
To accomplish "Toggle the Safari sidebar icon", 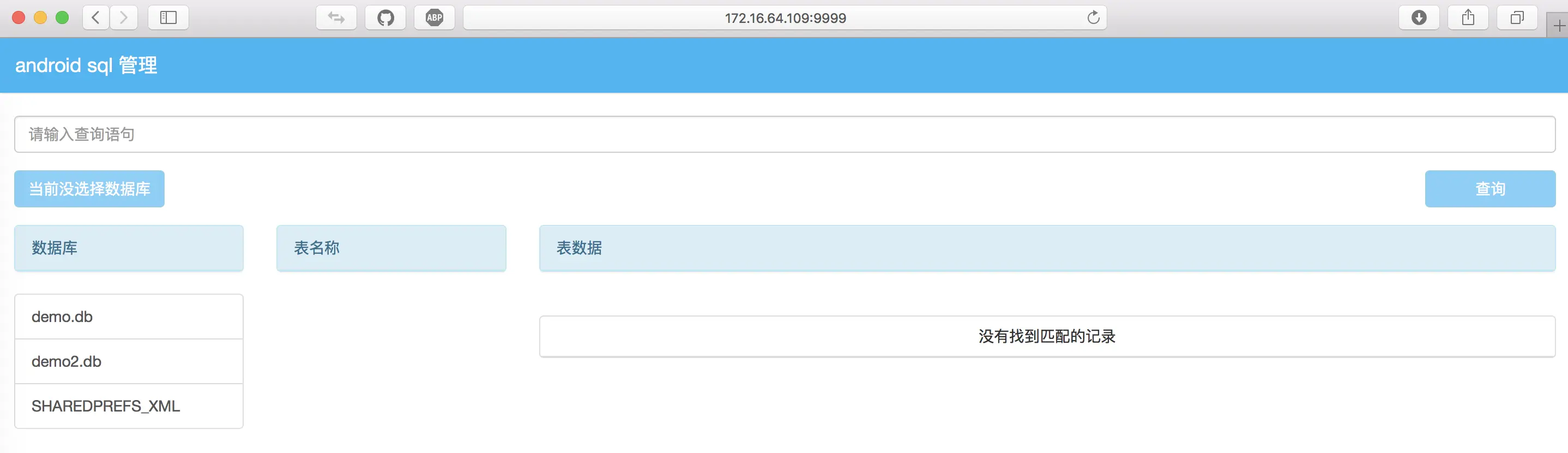I will [168, 17].
